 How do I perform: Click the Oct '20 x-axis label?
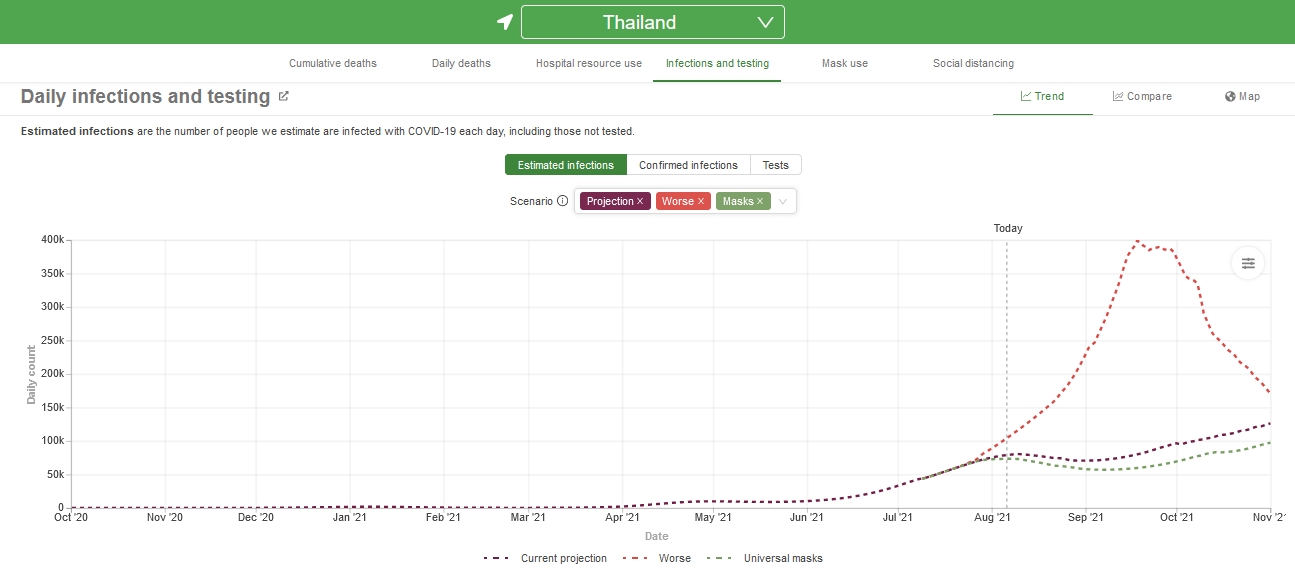pyautogui.click(x=72, y=517)
